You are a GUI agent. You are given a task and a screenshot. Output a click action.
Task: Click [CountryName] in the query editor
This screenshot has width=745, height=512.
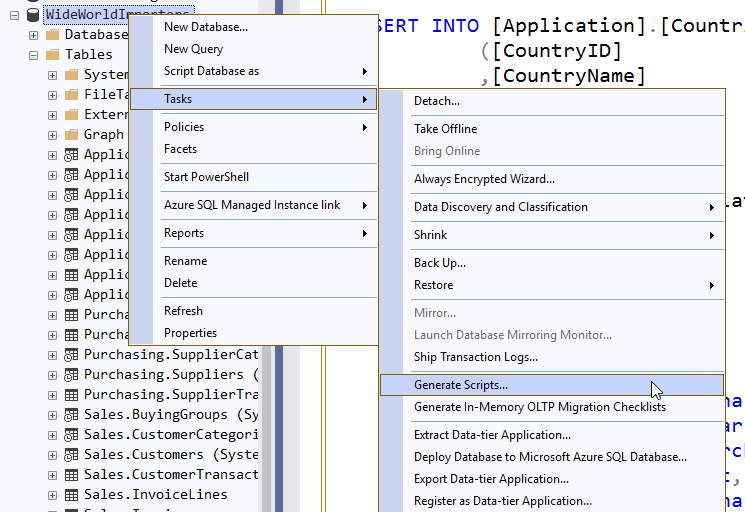pos(569,76)
